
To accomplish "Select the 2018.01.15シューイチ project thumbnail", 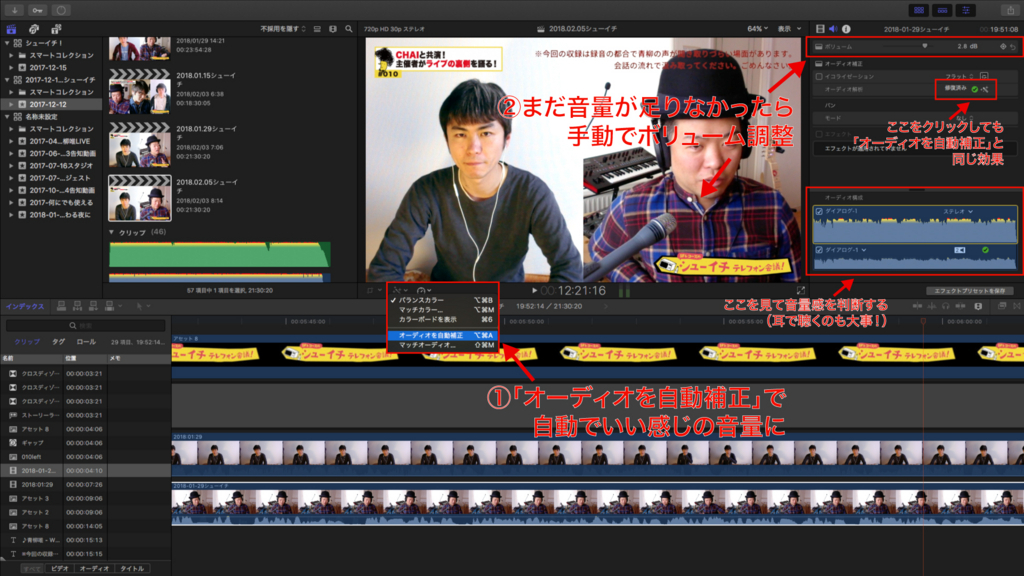I will tap(140, 91).
